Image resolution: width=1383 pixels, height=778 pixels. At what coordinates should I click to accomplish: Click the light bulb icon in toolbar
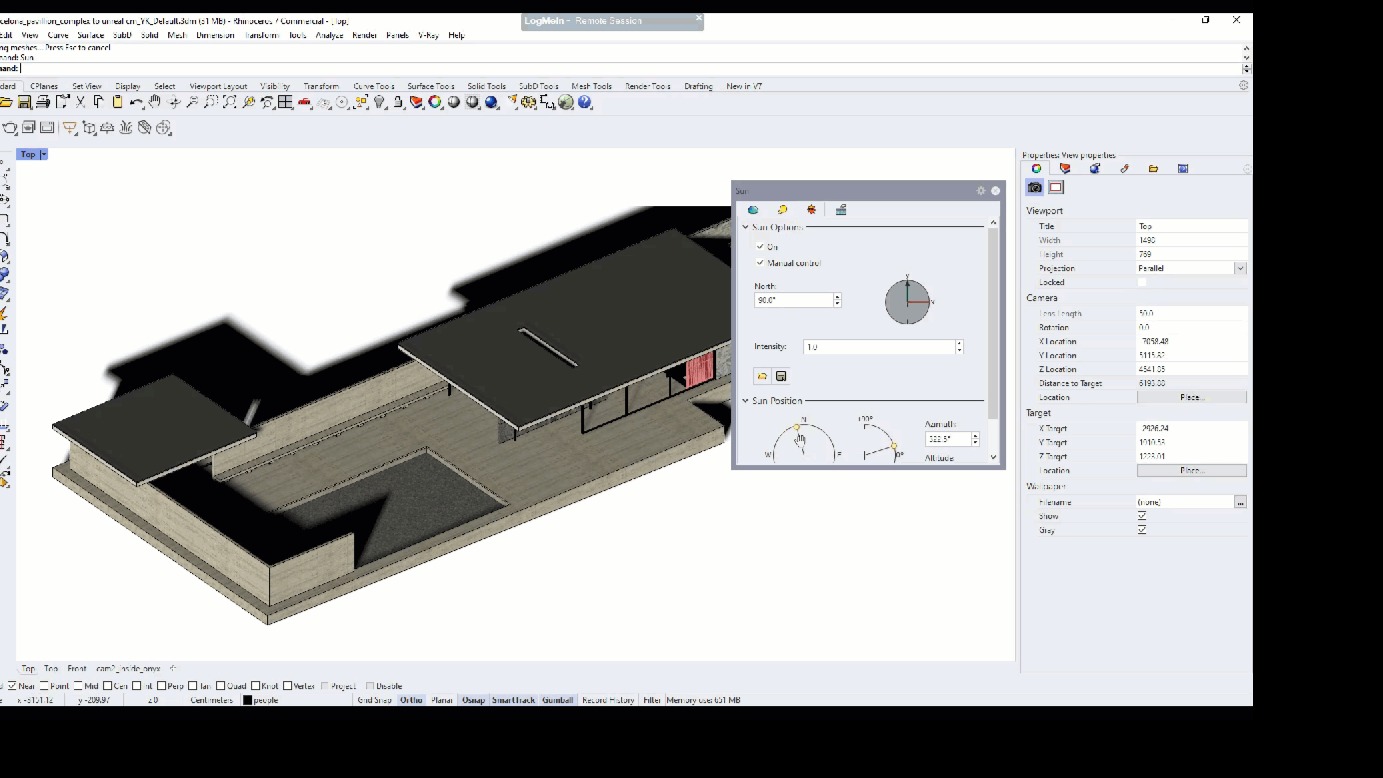(380, 102)
